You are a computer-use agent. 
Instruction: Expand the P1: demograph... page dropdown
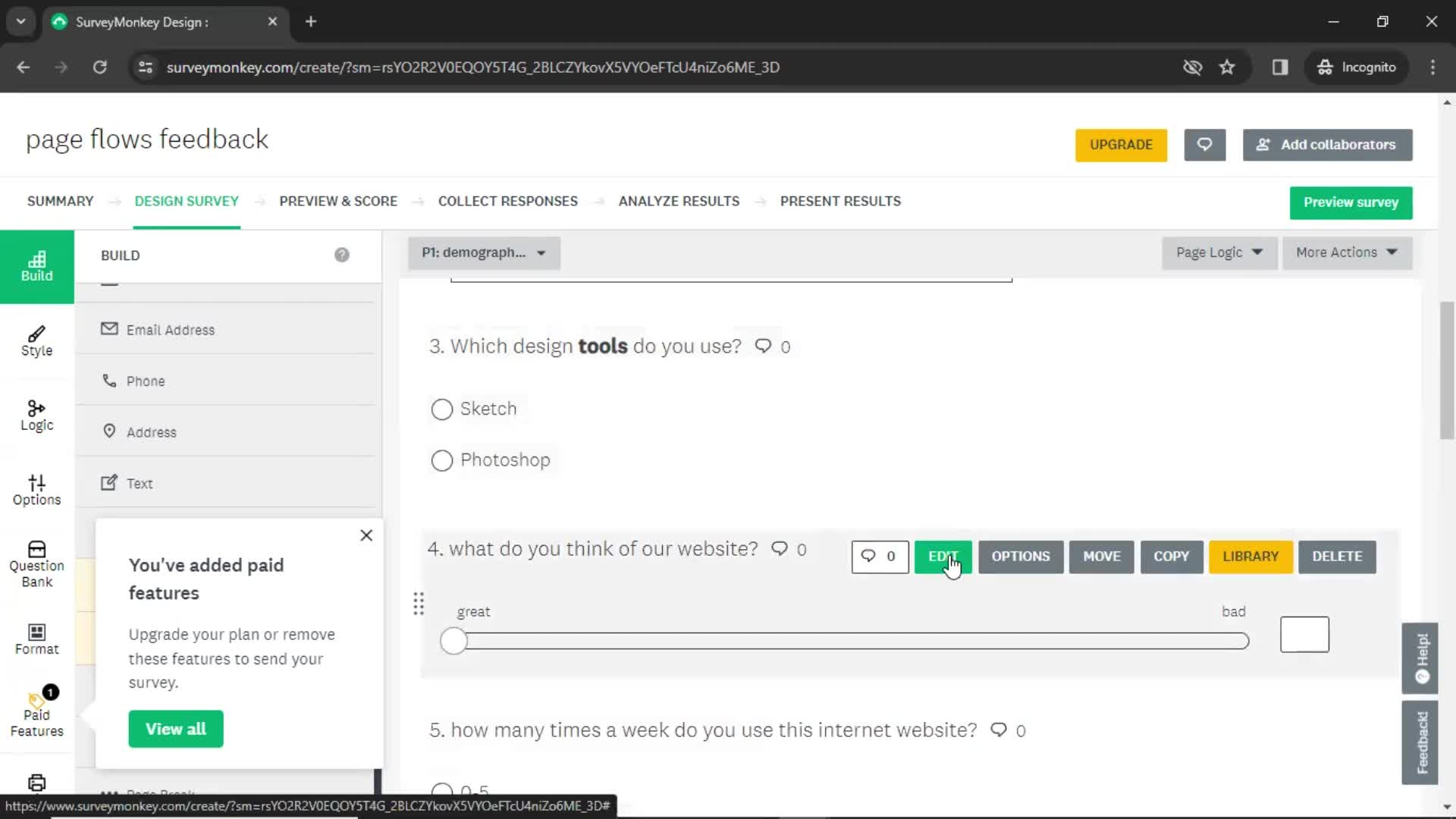pos(540,252)
